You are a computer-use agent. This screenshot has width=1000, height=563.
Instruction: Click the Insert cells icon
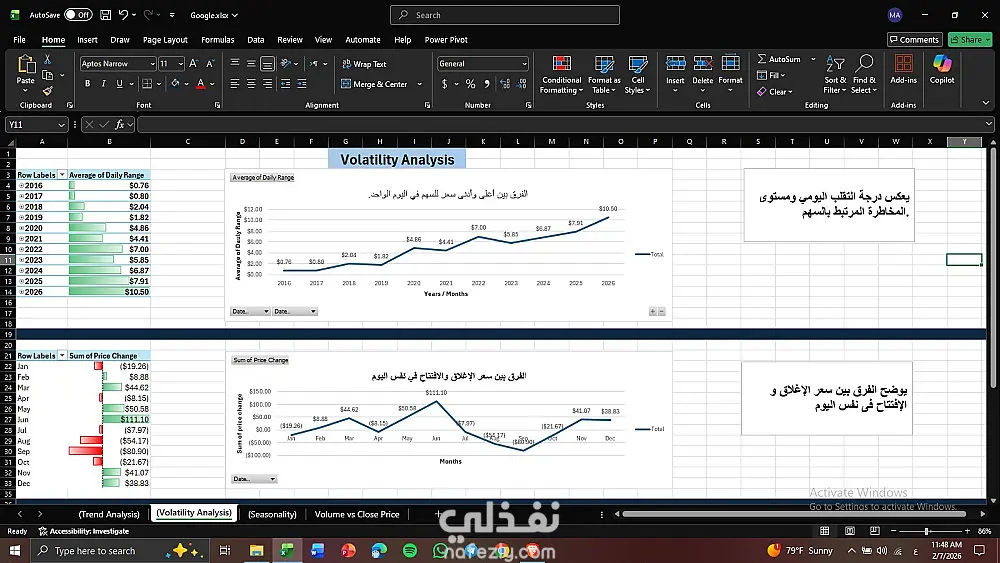point(675,64)
